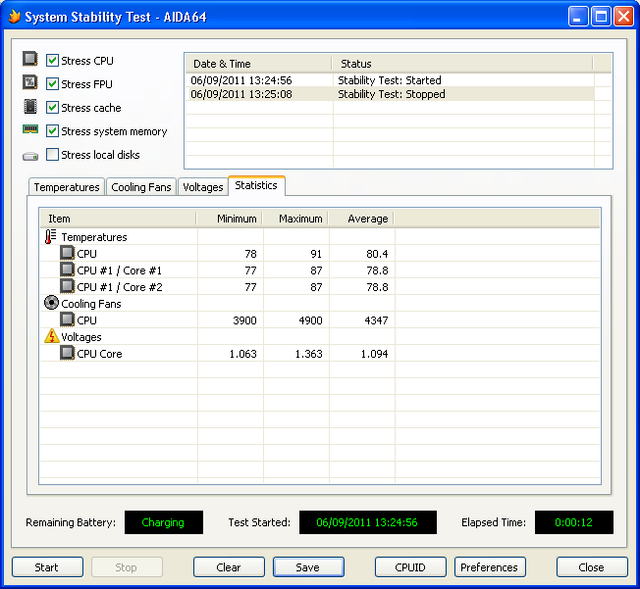Click the disk drive icon beside Stress local disks
640x589 pixels.
click(30, 155)
